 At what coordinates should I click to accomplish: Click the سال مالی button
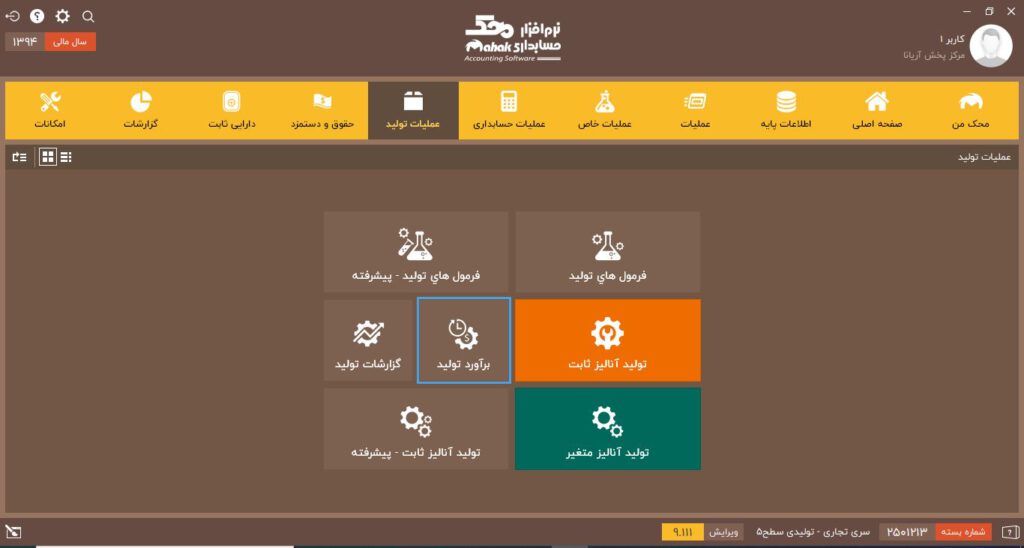click(70, 42)
